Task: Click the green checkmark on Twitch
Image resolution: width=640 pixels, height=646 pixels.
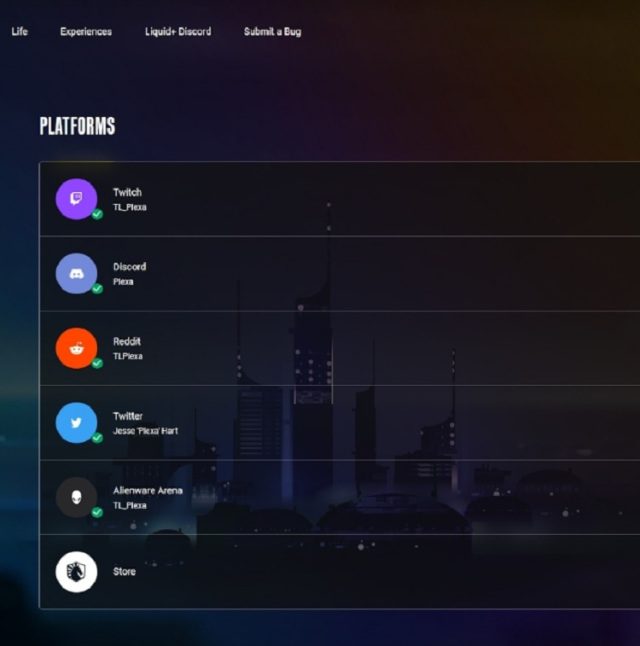Action: click(97, 214)
